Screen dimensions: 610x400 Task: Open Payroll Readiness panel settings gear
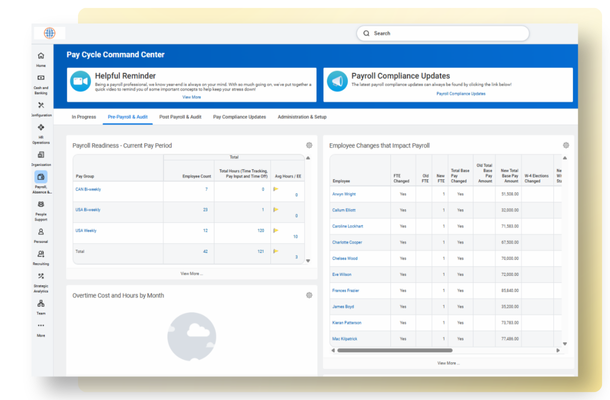coord(309,145)
